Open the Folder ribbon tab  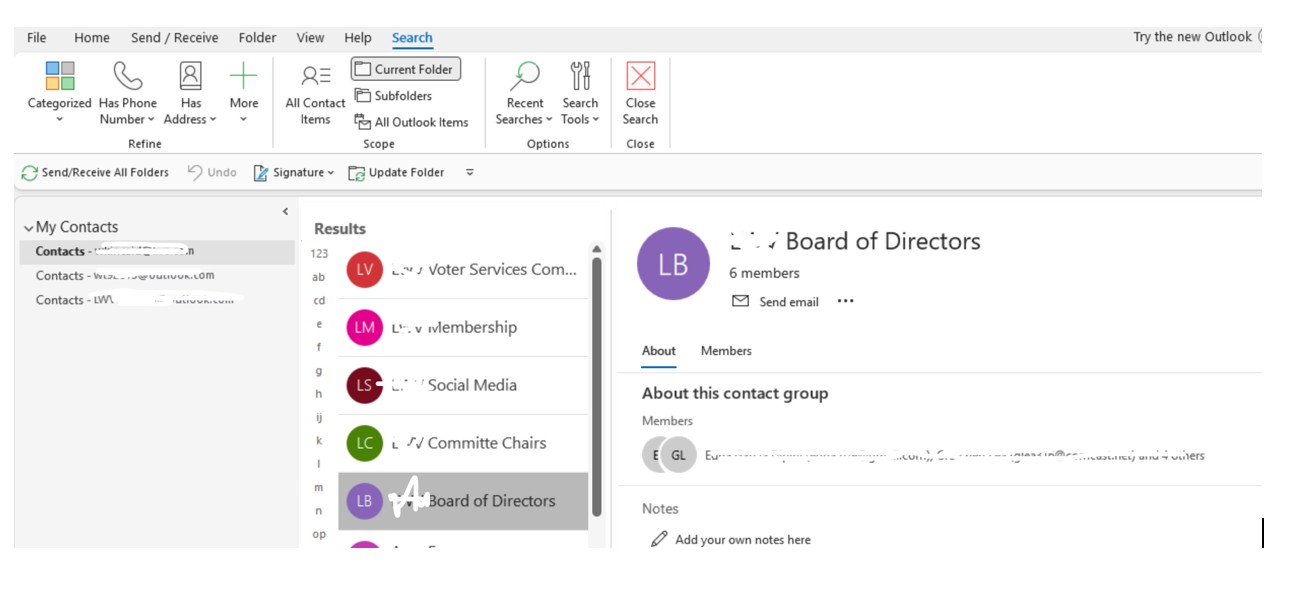(257, 38)
